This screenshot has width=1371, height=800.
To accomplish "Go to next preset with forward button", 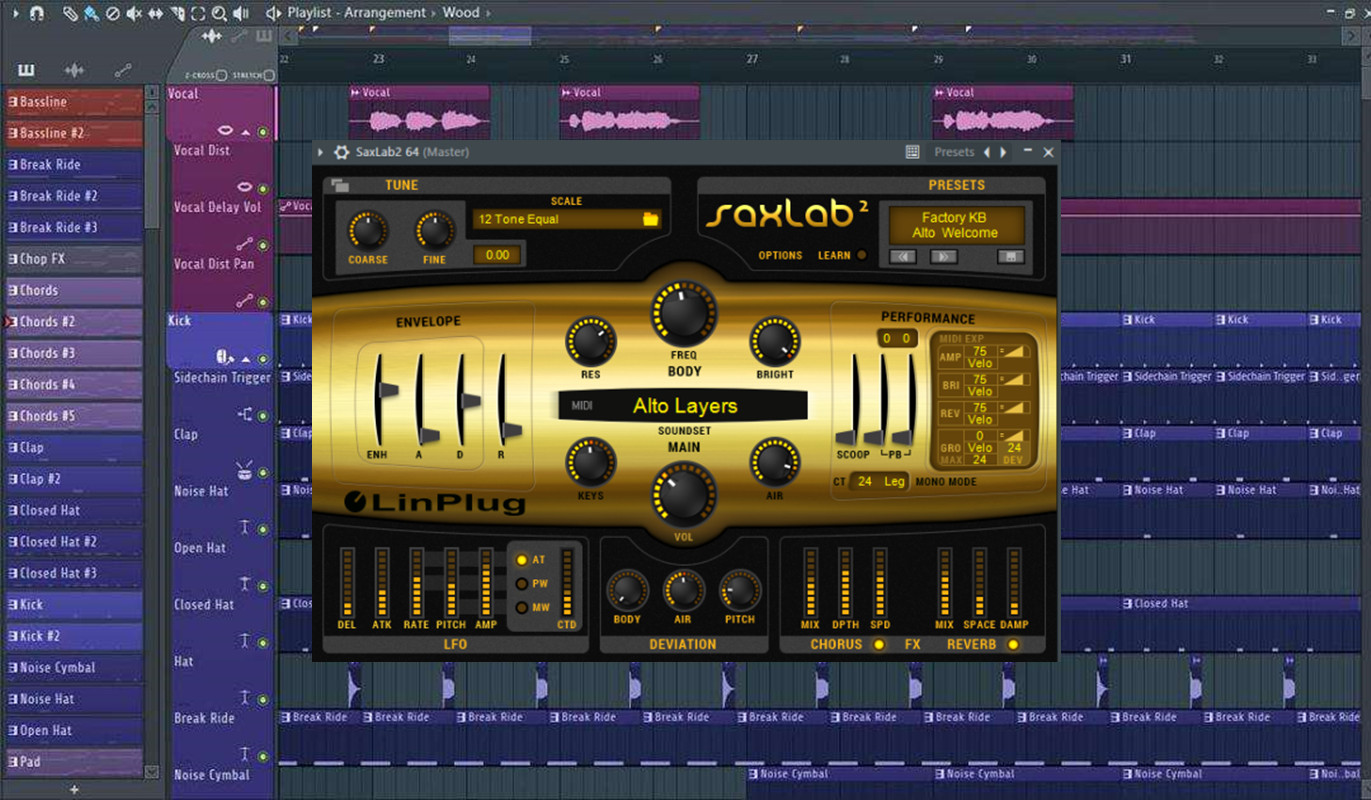I will pos(944,256).
